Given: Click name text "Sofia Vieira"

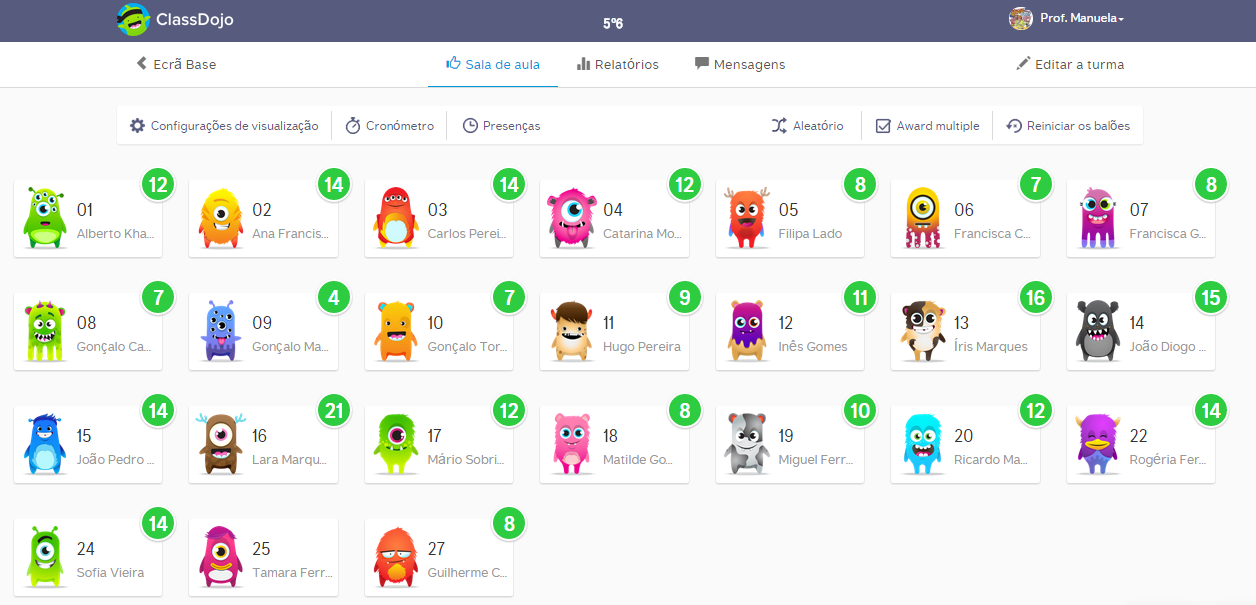Looking at the screenshot, I should 111,573.
